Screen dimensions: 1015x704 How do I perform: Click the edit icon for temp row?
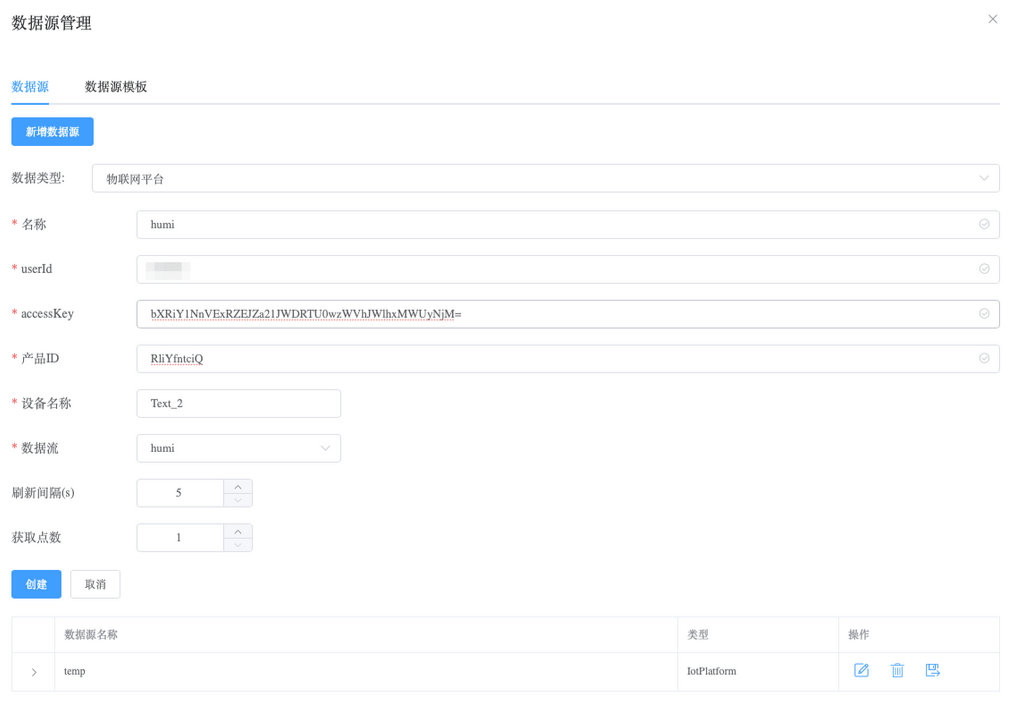[861, 671]
